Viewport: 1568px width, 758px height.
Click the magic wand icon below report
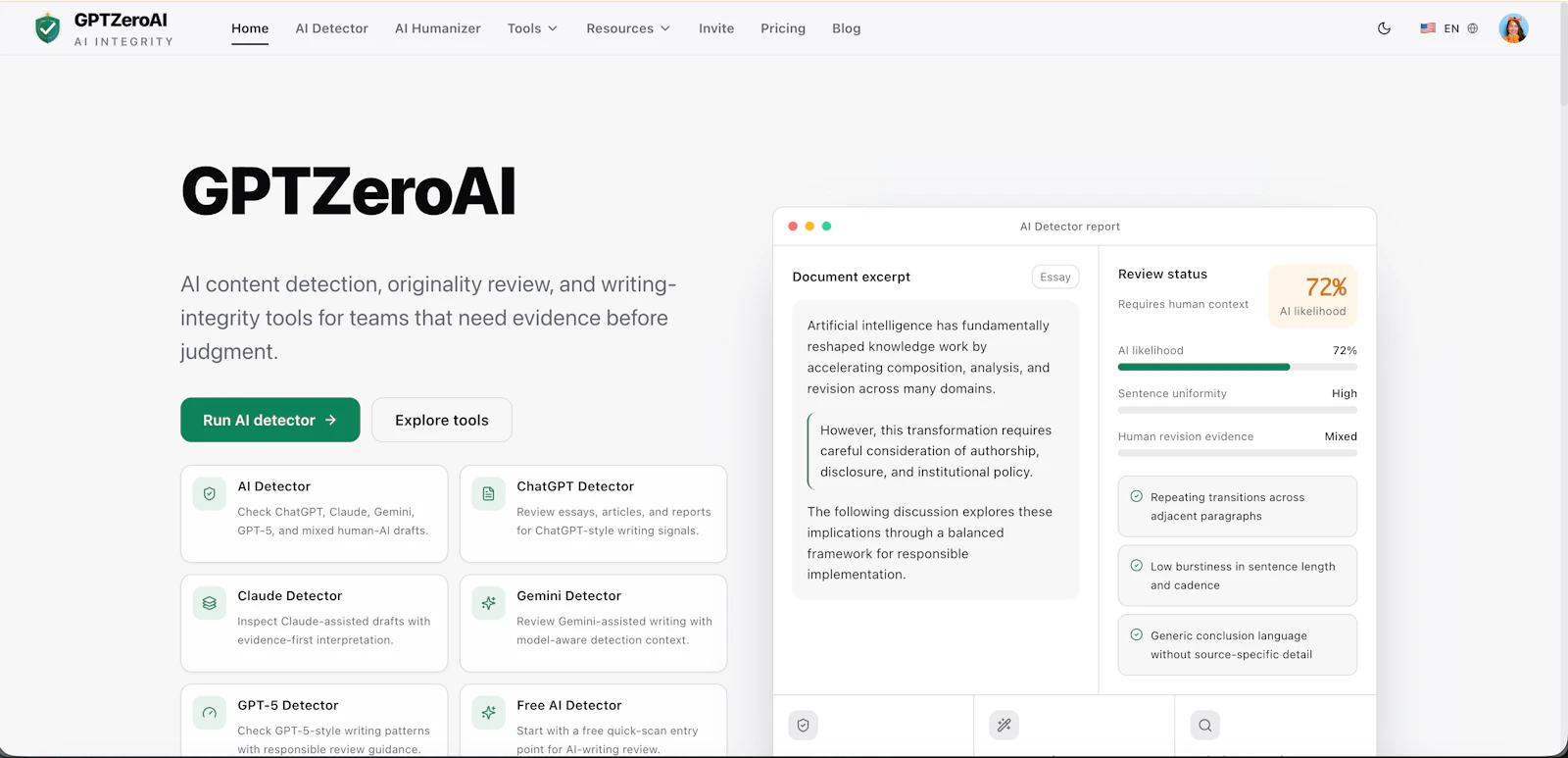pos(1004,726)
